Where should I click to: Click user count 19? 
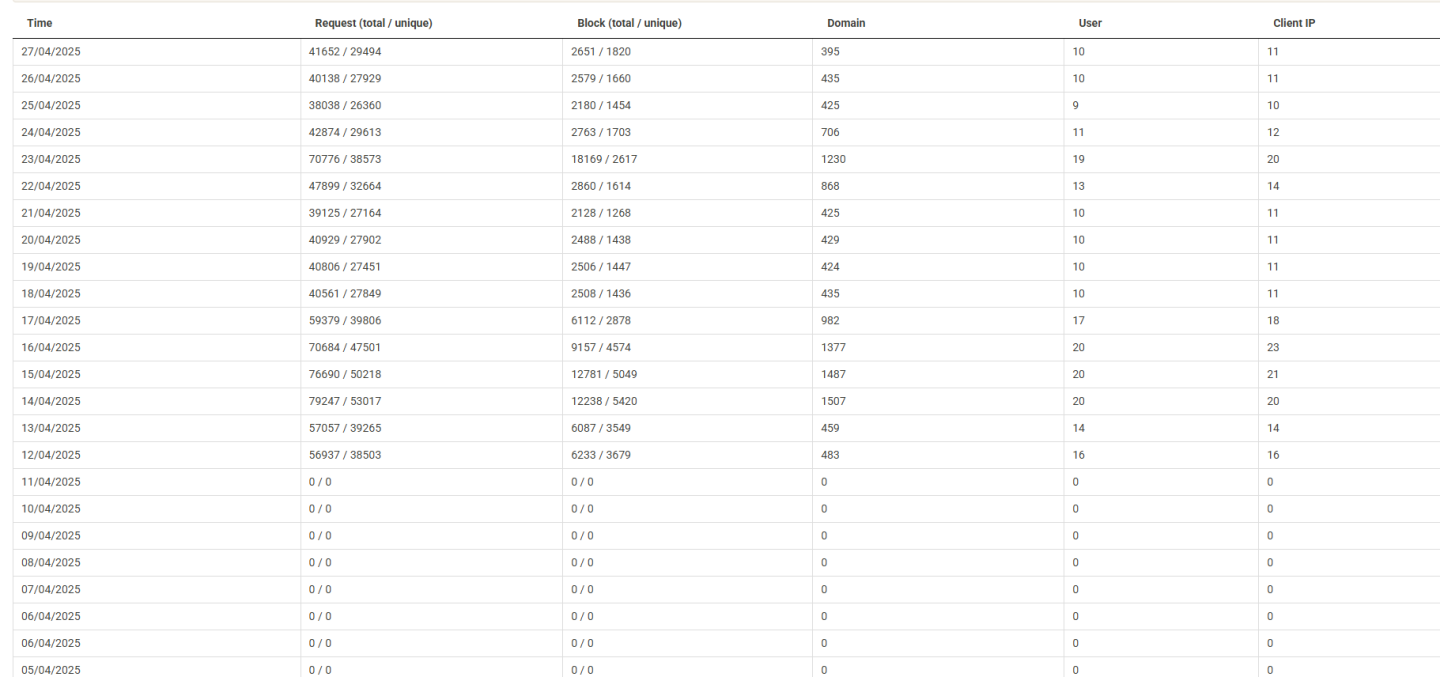(1079, 159)
